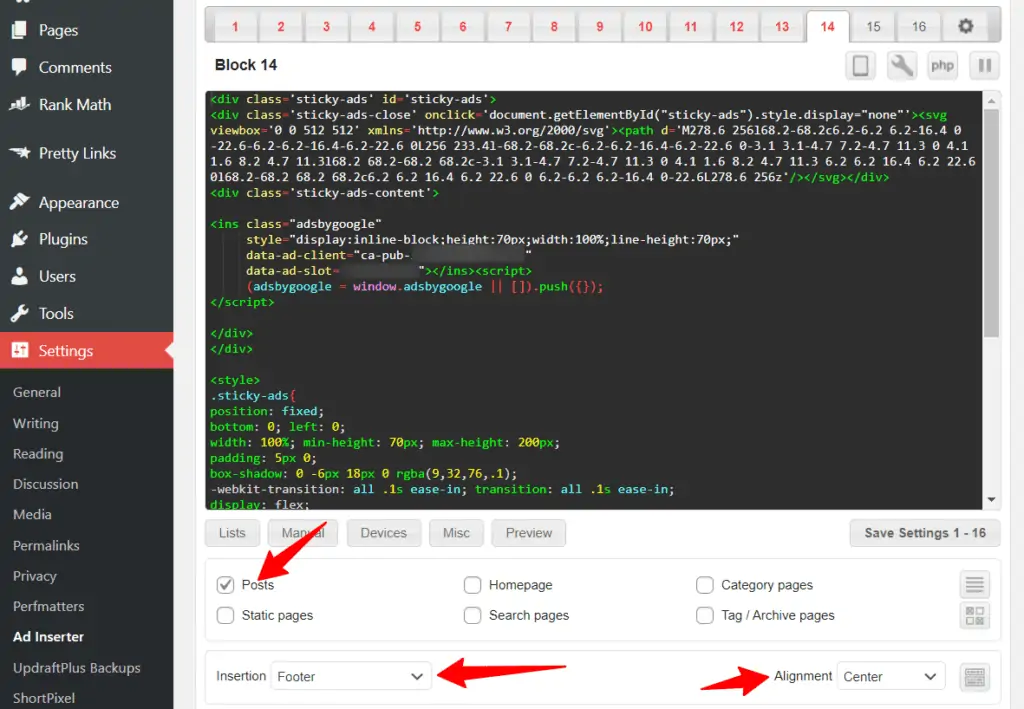Open General settings submenu
Image resolution: width=1024 pixels, height=709 pixels.
coord(37,392)
